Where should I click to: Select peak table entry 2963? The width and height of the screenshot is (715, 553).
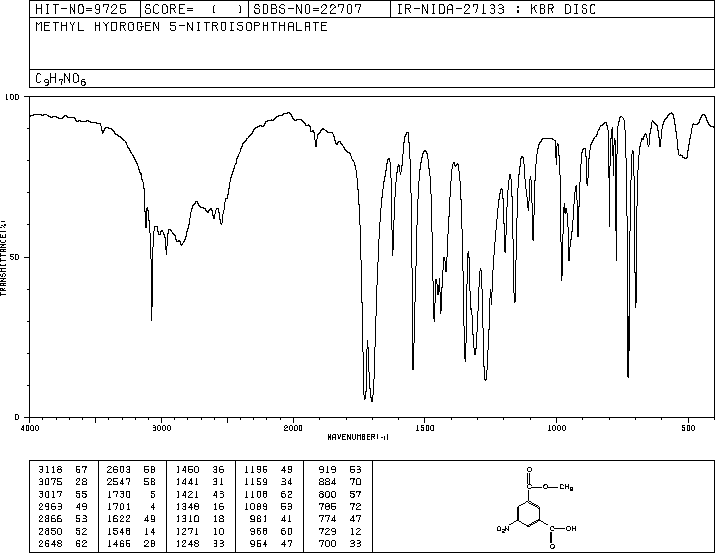(62, 506)
